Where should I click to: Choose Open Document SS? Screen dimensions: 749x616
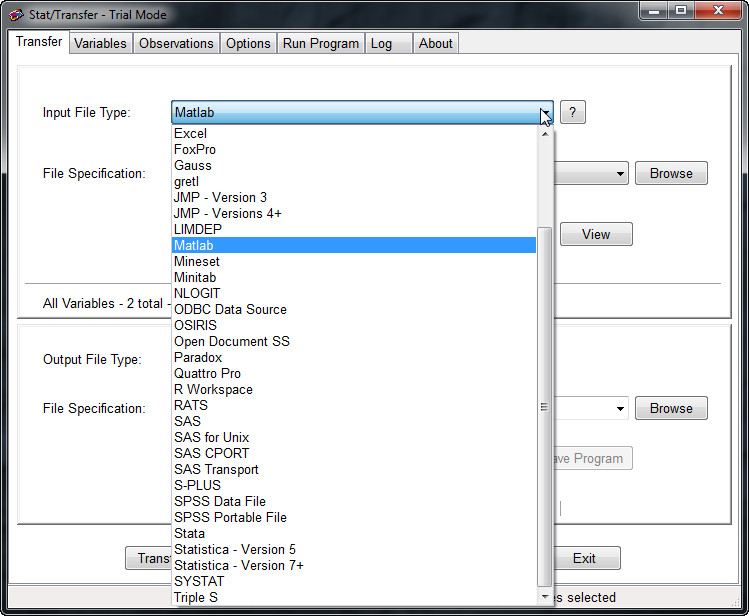point(353,341)
